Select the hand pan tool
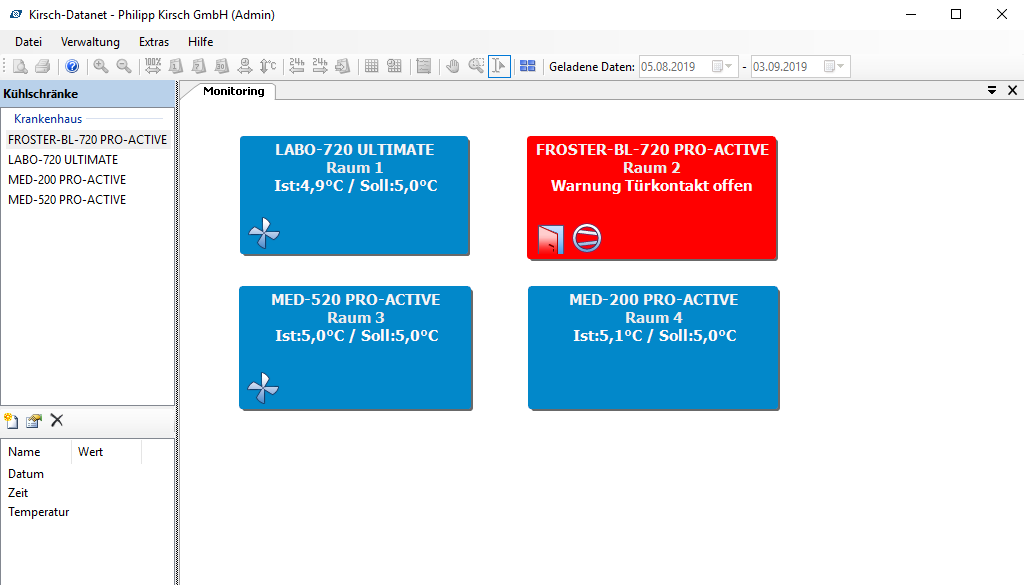Screen dimensions: 1024x585 [453, 66]
